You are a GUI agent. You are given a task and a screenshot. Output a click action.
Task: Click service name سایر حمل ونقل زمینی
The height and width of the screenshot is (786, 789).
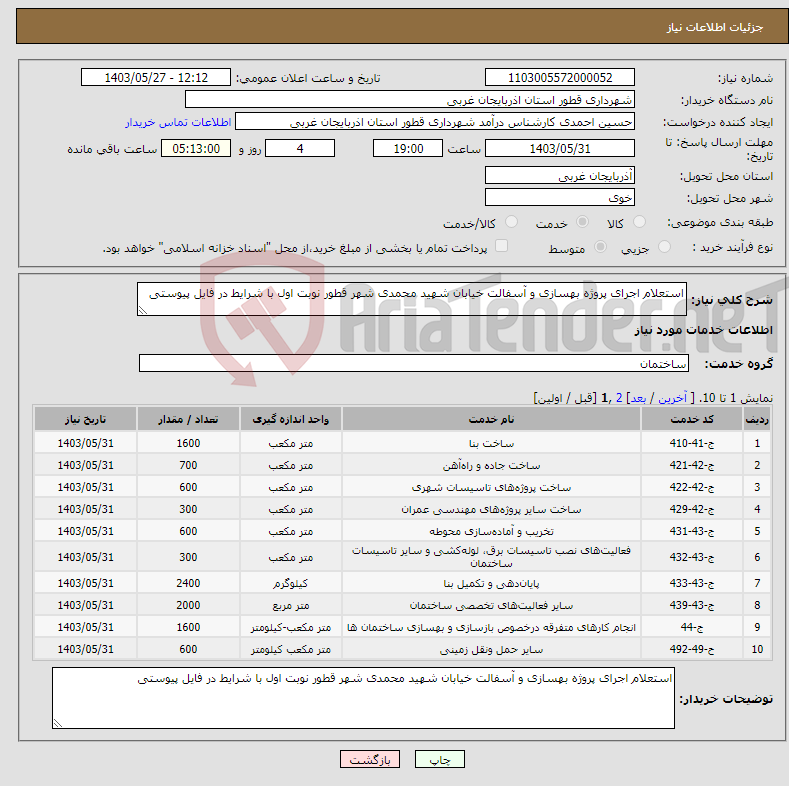(491, 650)
